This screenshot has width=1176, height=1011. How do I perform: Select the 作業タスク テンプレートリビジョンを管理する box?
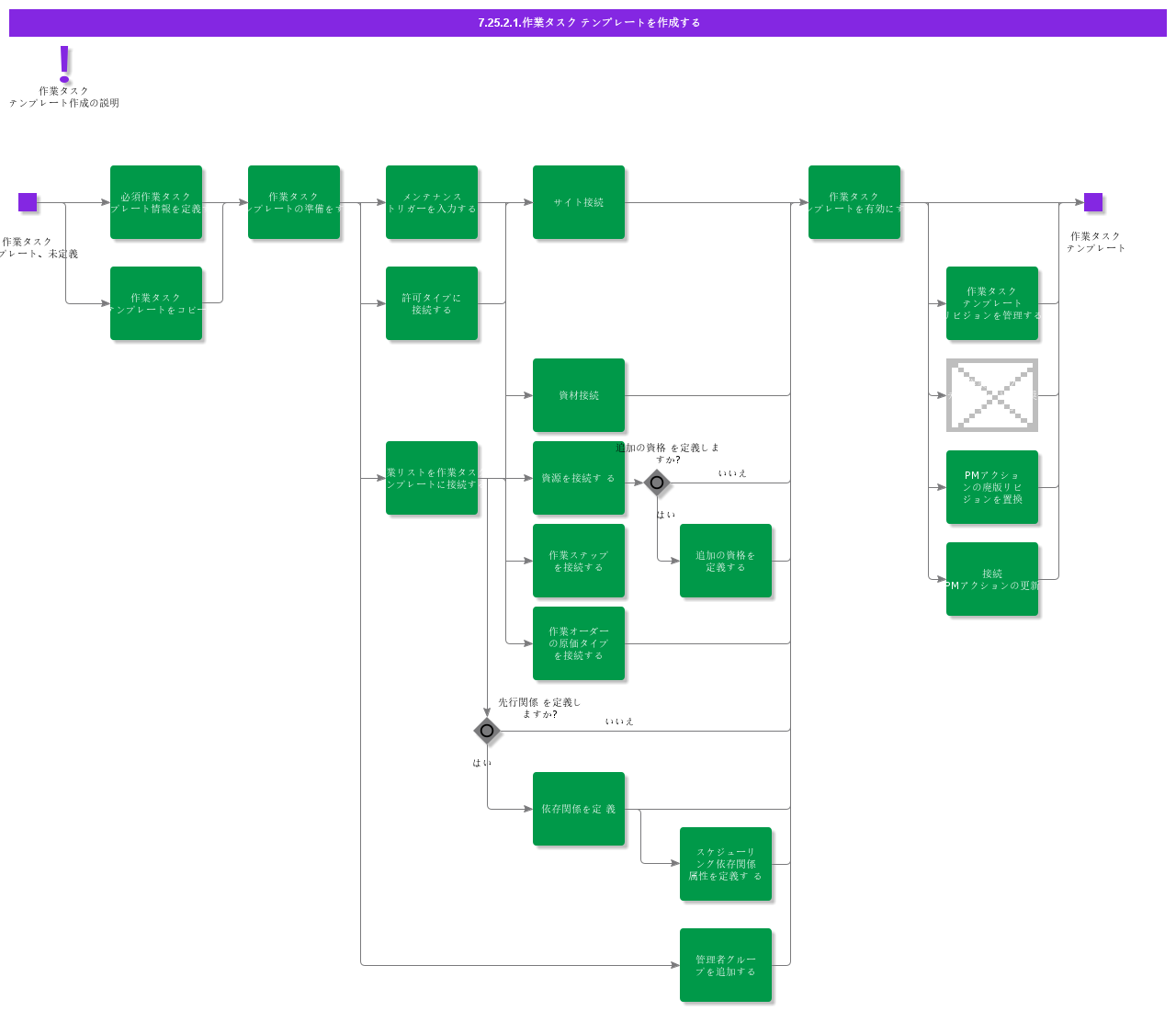click(x=992, y=303)
